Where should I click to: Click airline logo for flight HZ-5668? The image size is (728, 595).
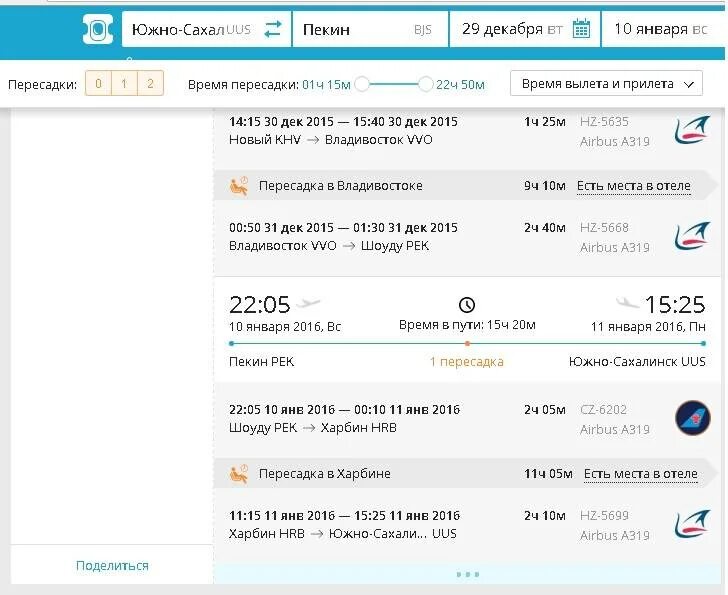click(692, 236)
